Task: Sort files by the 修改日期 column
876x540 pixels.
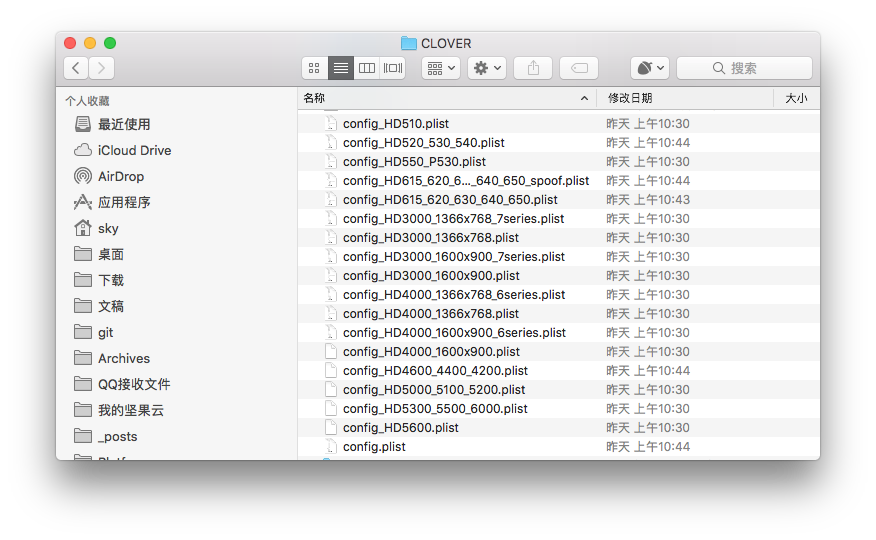Action: tap(685, 98)
